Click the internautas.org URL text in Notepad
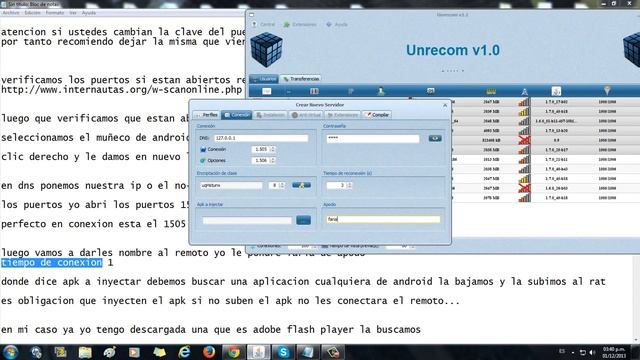This screenshot has height=360, width=640. [122, 89]
